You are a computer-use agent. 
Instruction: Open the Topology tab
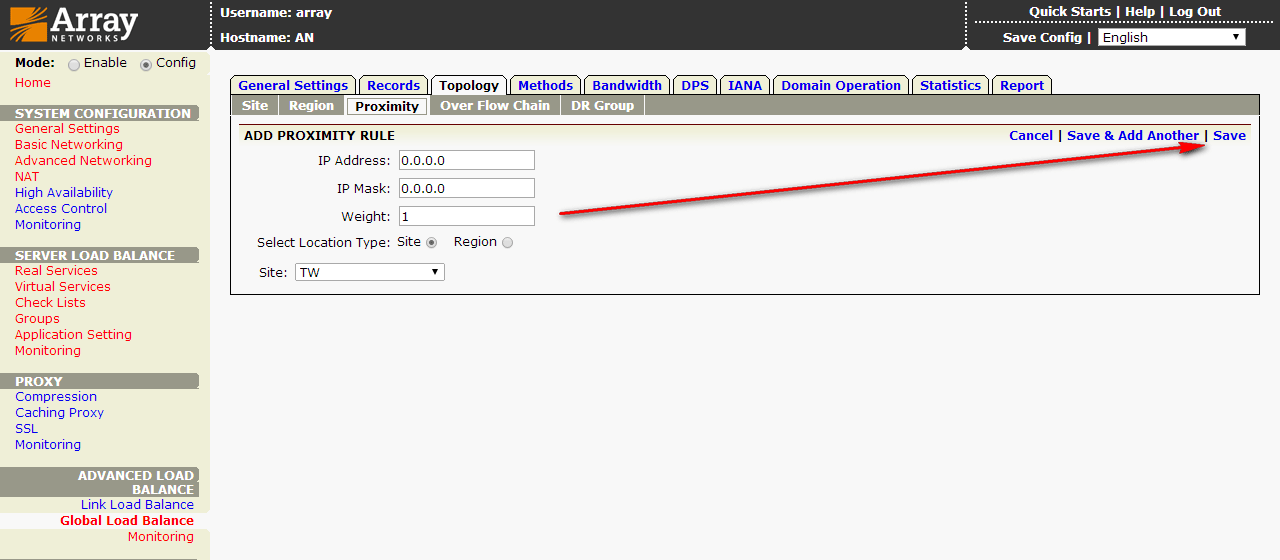(x=468, y=85)
